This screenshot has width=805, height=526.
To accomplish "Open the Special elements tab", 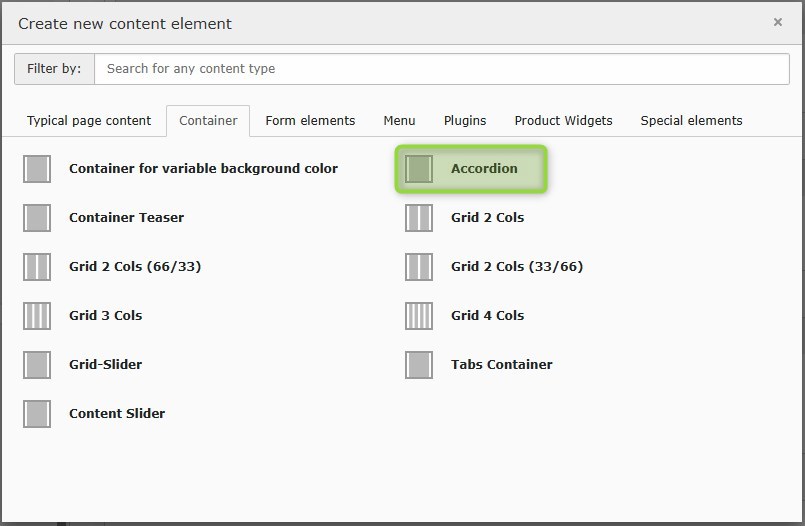I will [x=691, y=121].
